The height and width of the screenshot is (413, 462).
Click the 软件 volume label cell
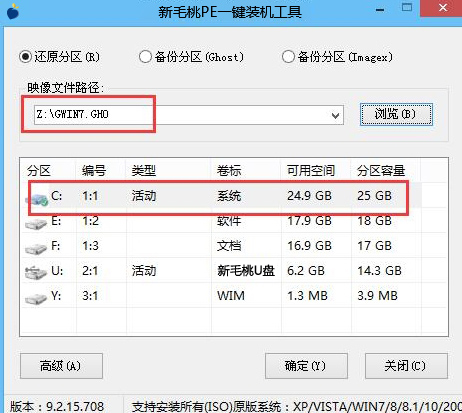[x=229, y=221]
